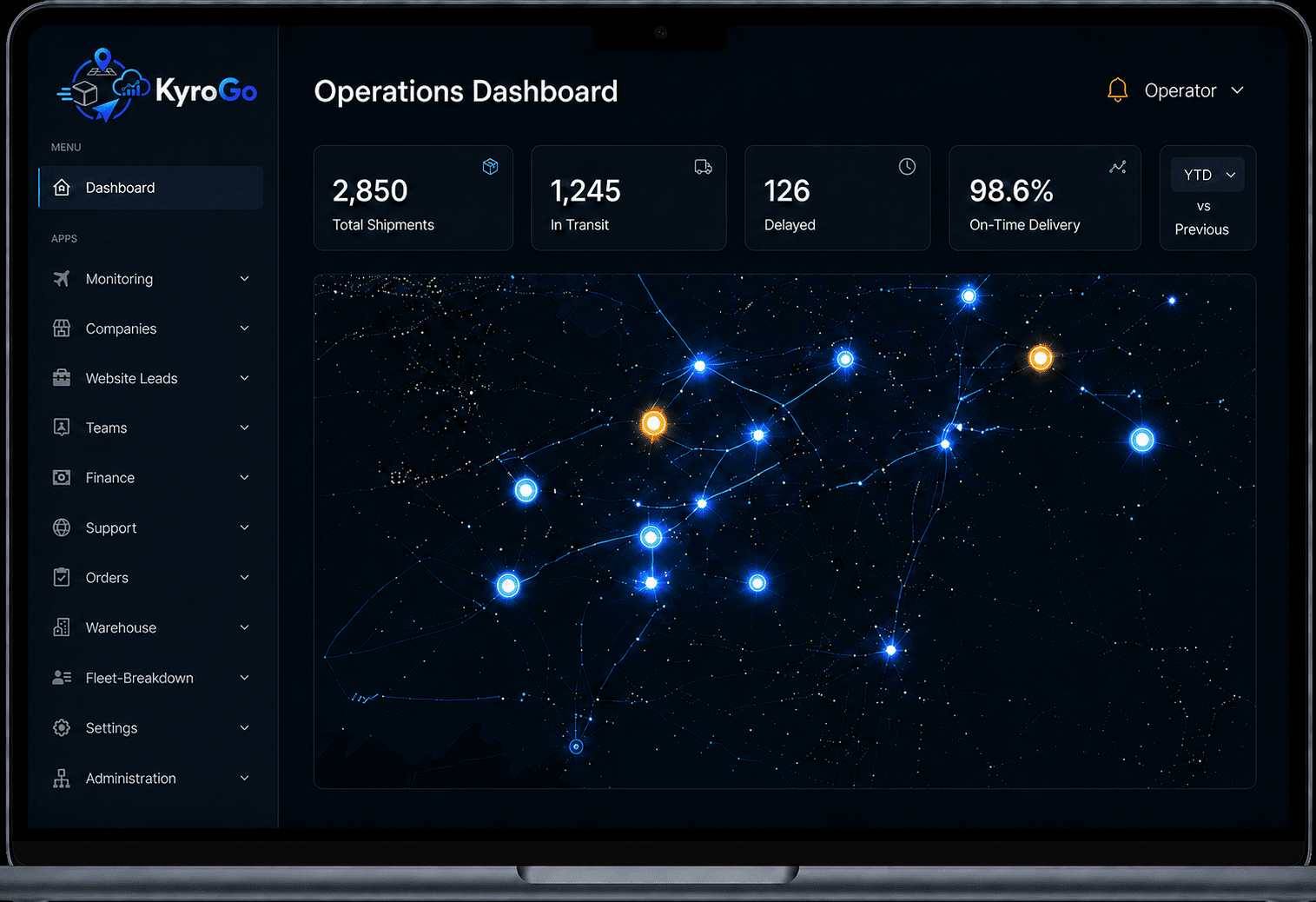Expand the Finance submenu chevron

pyautogui.click(x=244, y=478)
